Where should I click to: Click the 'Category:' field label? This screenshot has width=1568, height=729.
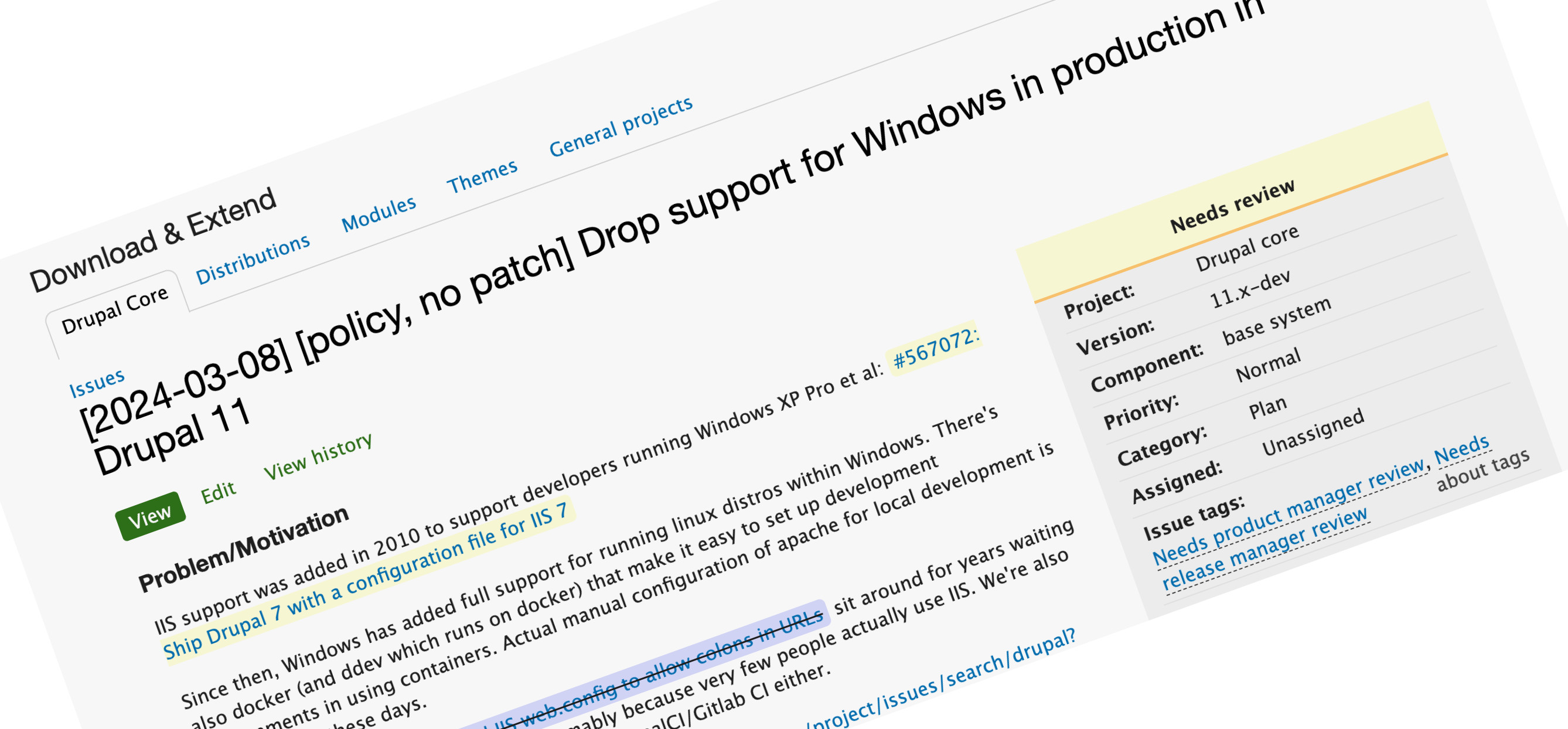[x=1162, y=445]
